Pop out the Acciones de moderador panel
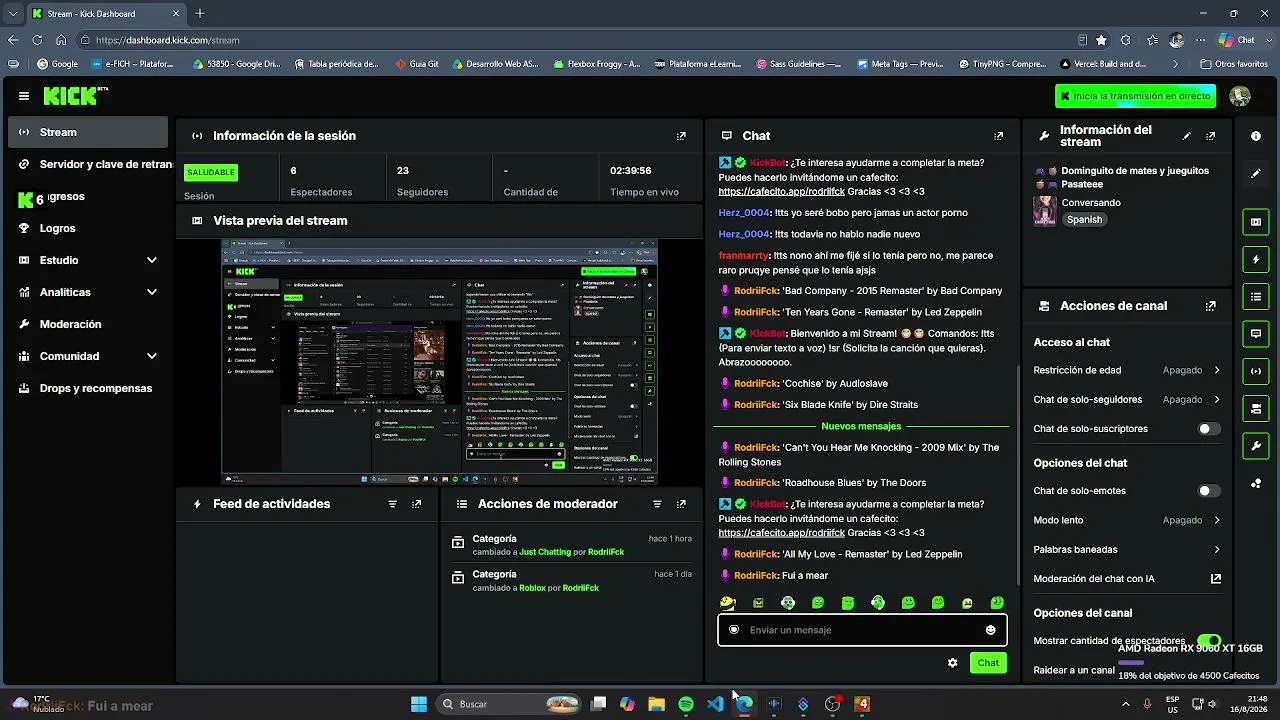This screenshot has height=720, width=1280. coord(681,504)
